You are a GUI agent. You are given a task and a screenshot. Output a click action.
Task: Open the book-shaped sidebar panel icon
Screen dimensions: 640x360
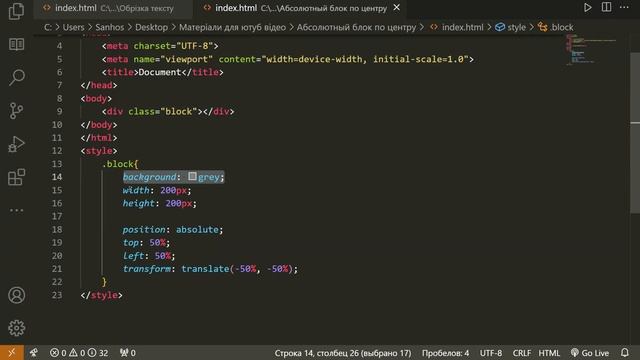[16, 44]
